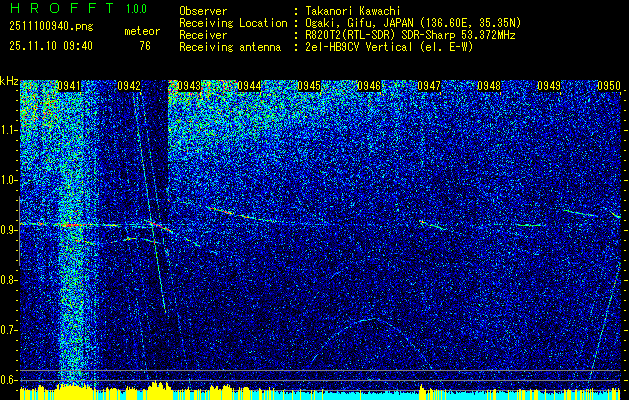Click time marker 0941

(x=69, y=86)
